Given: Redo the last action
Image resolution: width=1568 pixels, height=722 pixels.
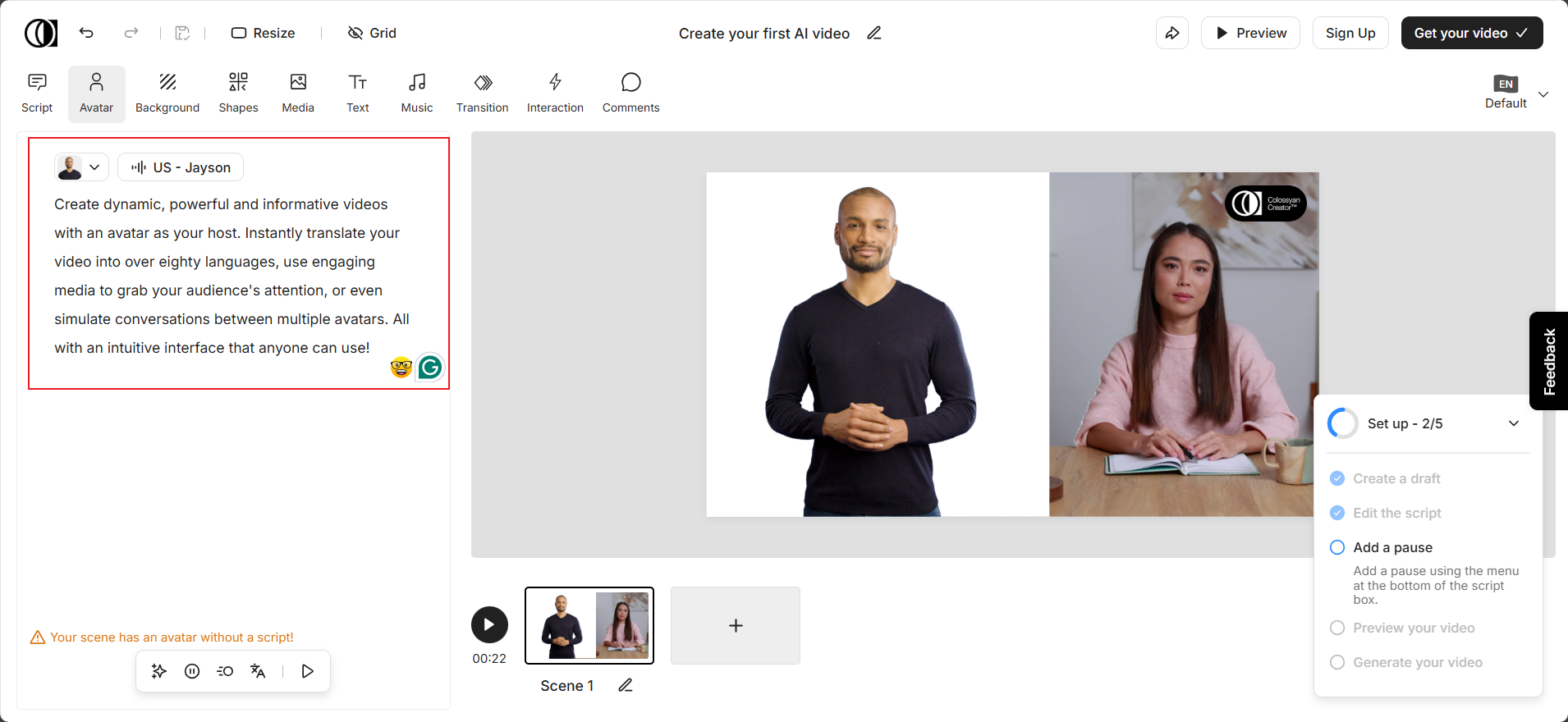Looking at the screenshot, I should (x=131, y=33).
